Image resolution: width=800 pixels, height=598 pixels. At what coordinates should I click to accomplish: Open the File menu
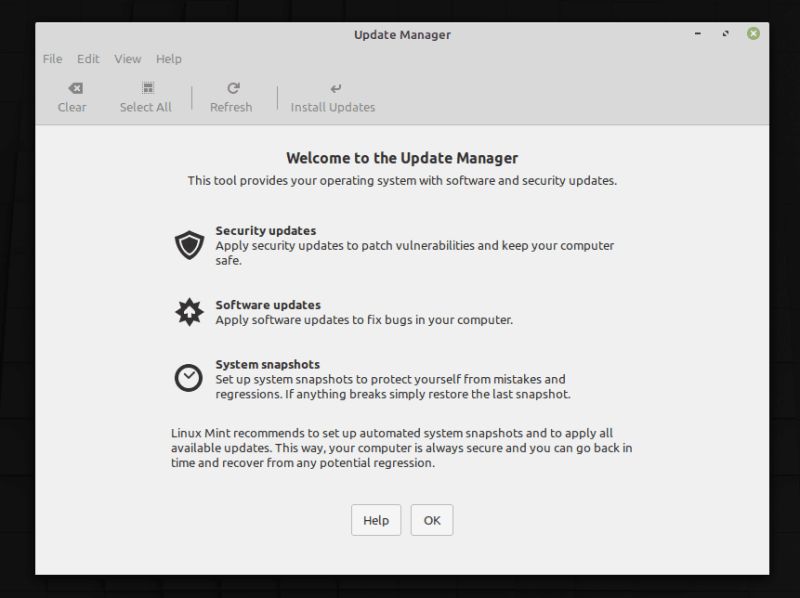(51, 59)
